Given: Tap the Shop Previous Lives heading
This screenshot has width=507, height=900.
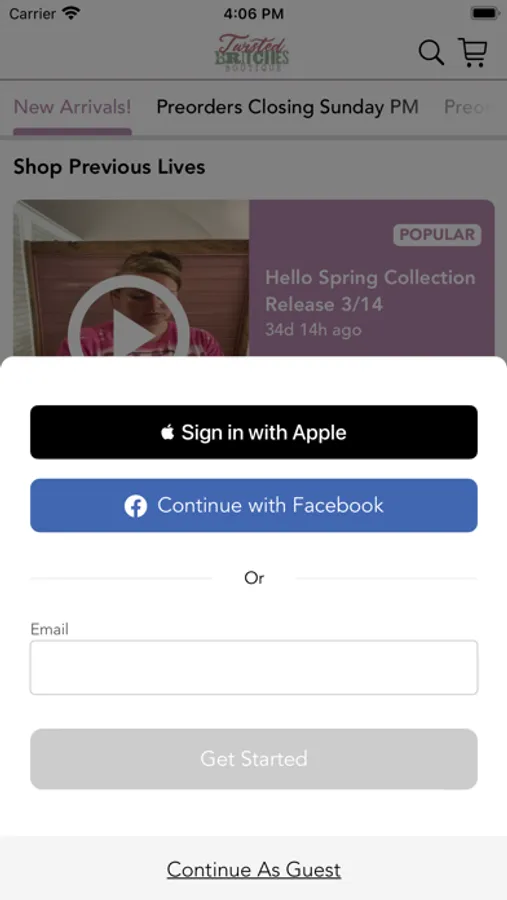Looking at the screenshot, I should click(x=109, y=167).
